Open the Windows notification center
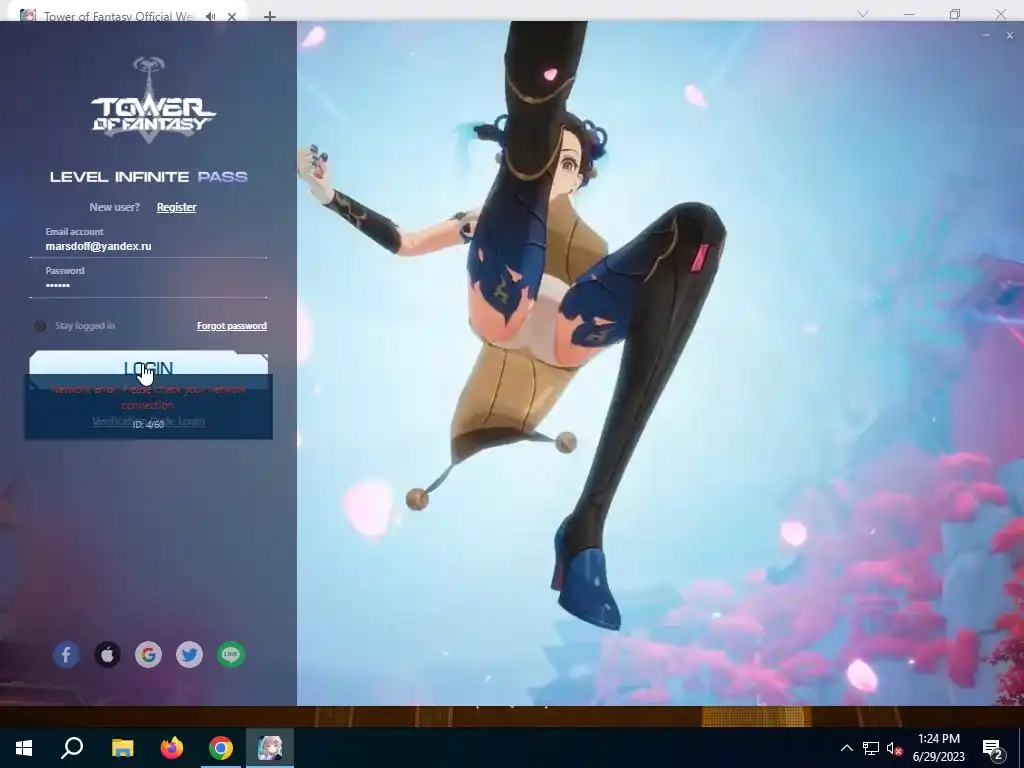Image resolution: width=1024 pixels, height=768 pixels. (x=993, y=749)
